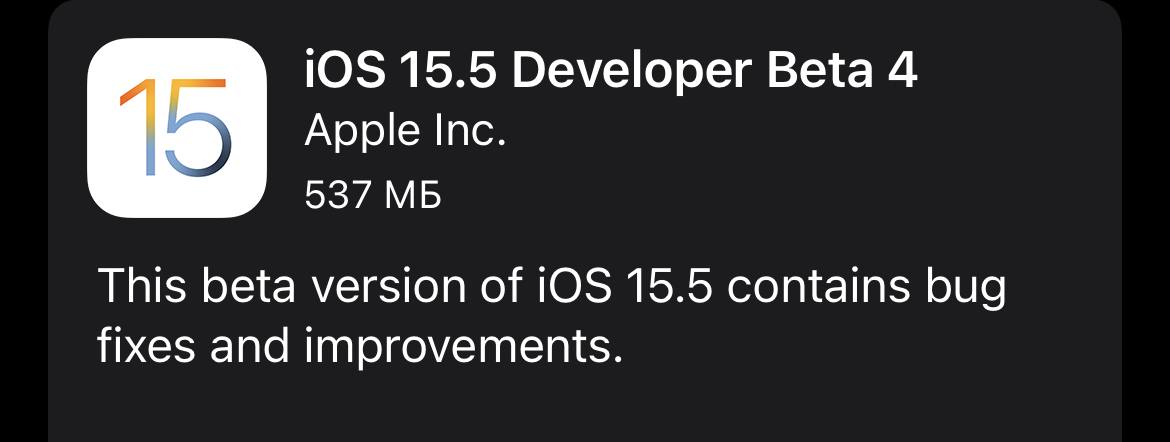Image resolution: width=1170 pixels, height=442 pixels.
Task: Tap the word 'improvements' in the description
Action: [x=463, y=346]
